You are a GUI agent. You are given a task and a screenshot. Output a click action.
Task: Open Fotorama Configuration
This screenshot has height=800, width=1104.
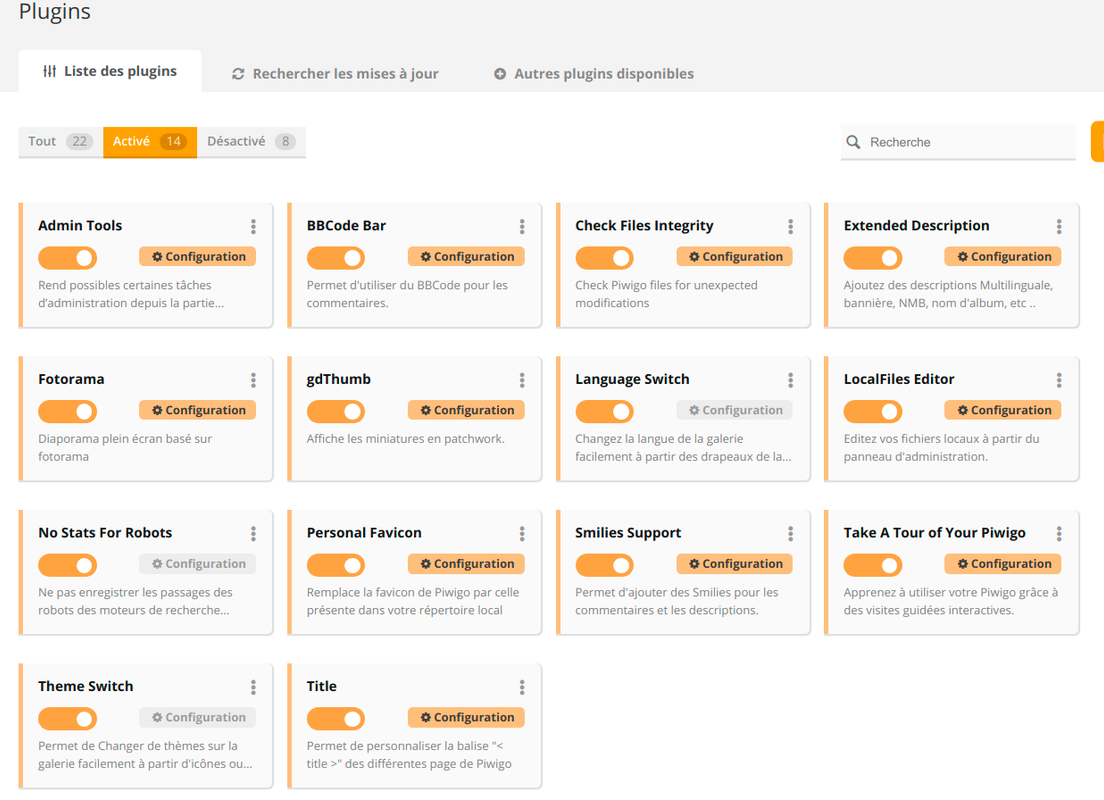pos(198,410)
